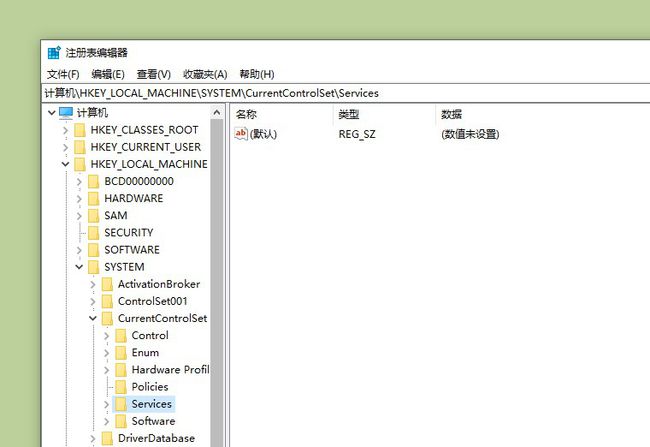Image resolution: width=650 pixels, height=447 pixels.
Task: Collapse the SYSTEM key
Action: [x=79, y=267]
